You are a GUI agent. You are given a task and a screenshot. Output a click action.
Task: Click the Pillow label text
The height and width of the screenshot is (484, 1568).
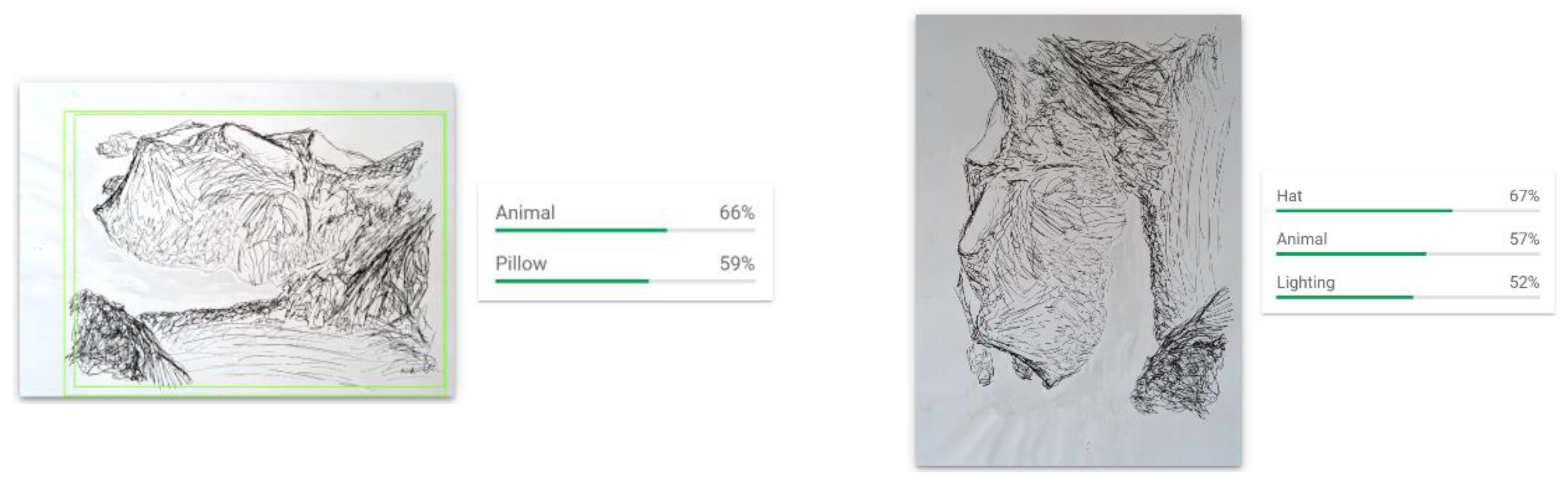click(x=521, y=263)
